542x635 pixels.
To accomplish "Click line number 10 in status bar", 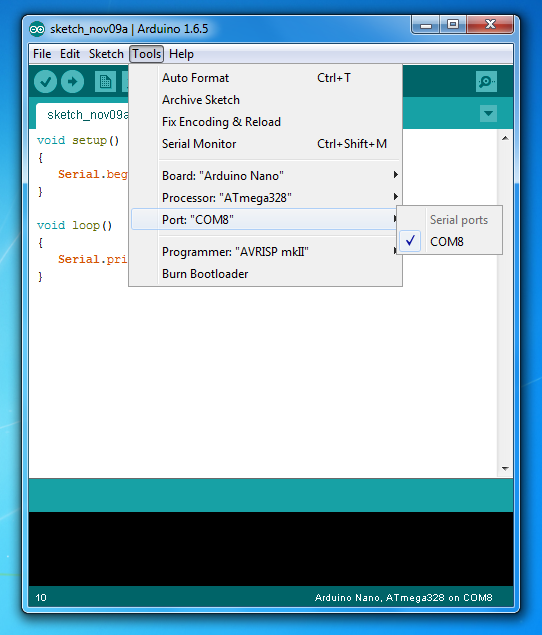I will click(41, 598).
